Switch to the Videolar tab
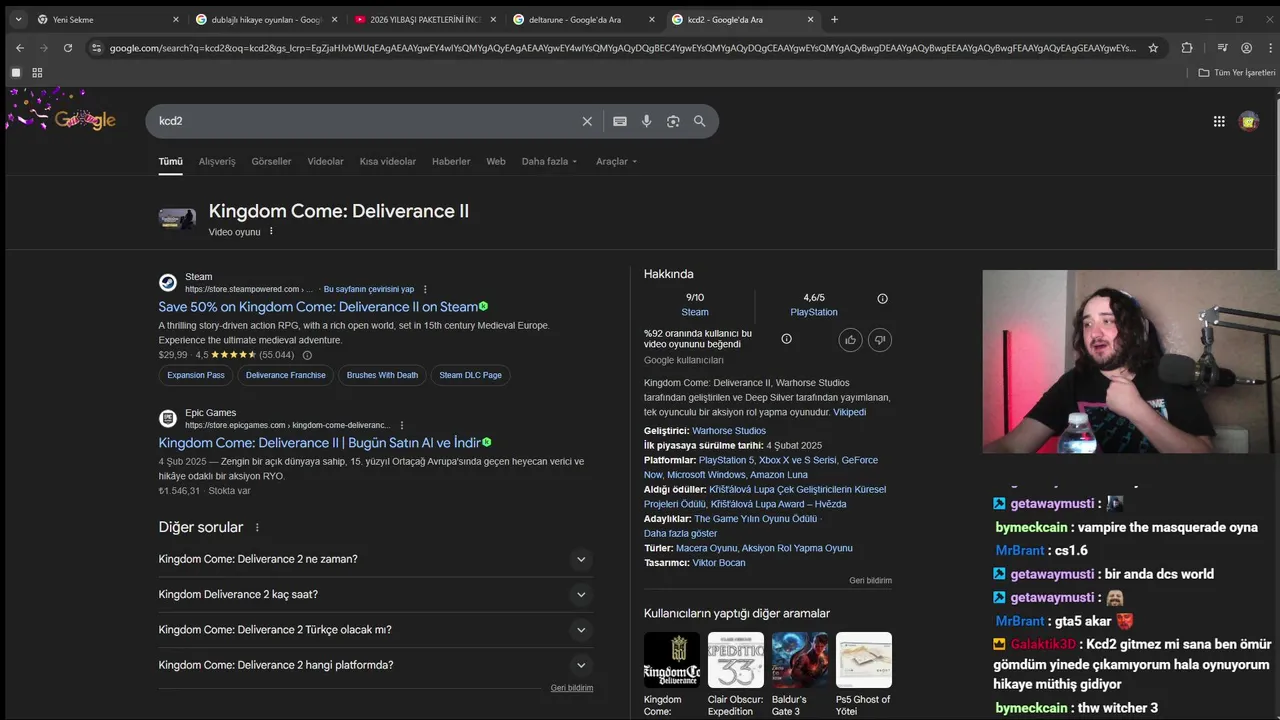The image size is (1280, 720). [x=325, y=161]
